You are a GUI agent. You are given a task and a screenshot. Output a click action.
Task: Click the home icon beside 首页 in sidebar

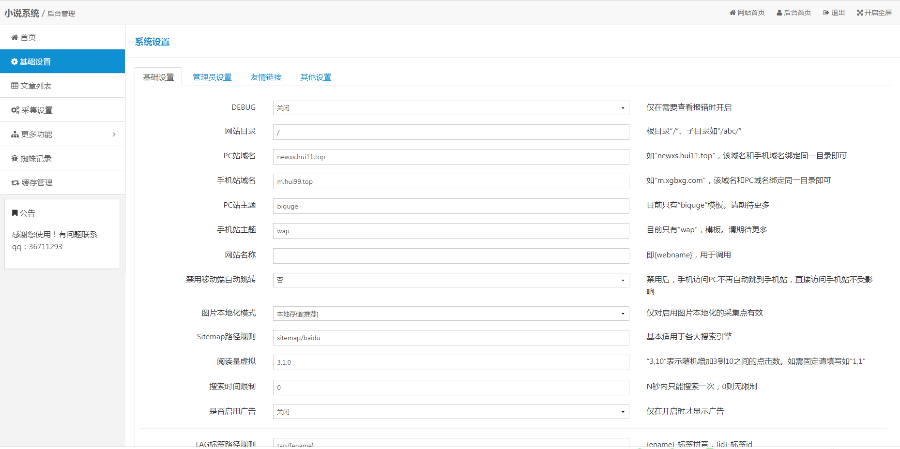pyautogui.click(x=14, y=37)
